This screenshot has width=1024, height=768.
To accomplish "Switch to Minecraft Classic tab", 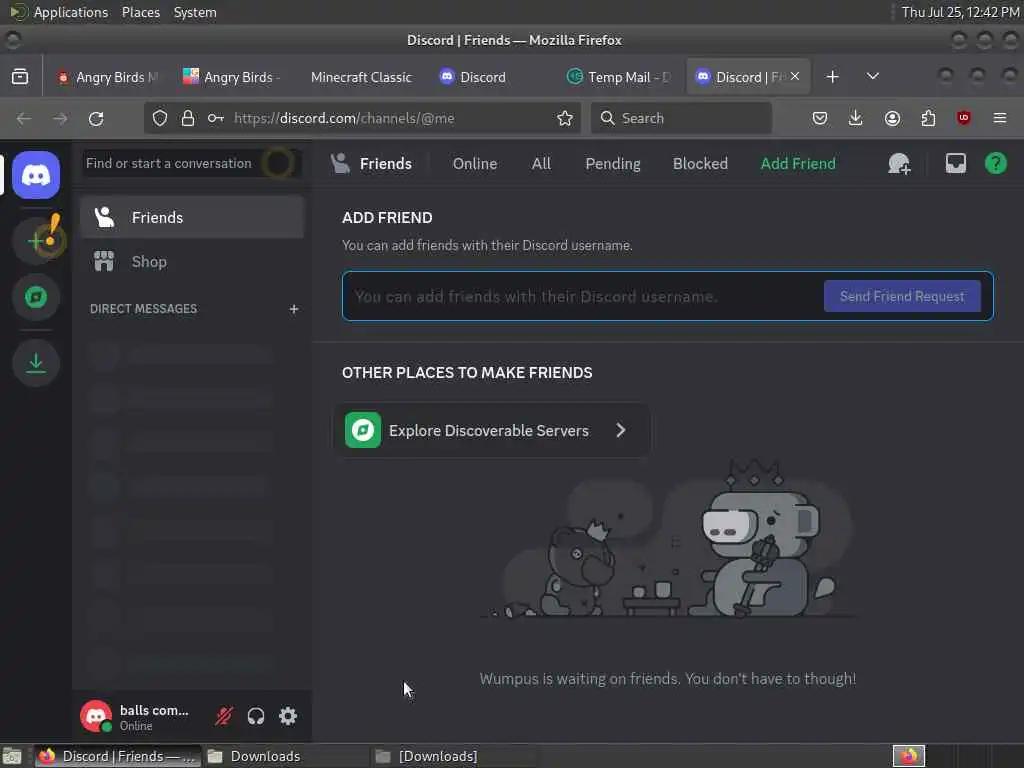I will (361, 77).
